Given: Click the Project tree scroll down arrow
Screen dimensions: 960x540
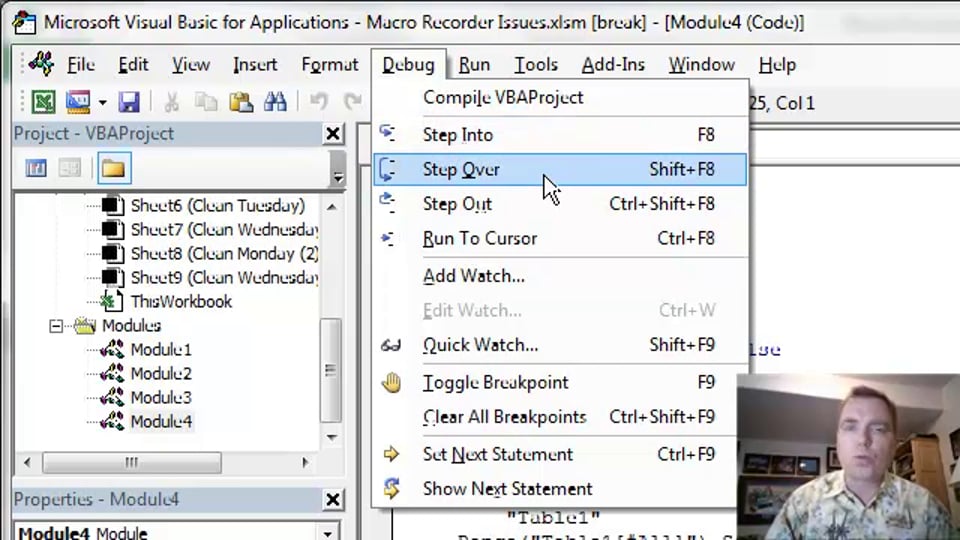Looking at the screenshot, I should (x=332, y=437).
